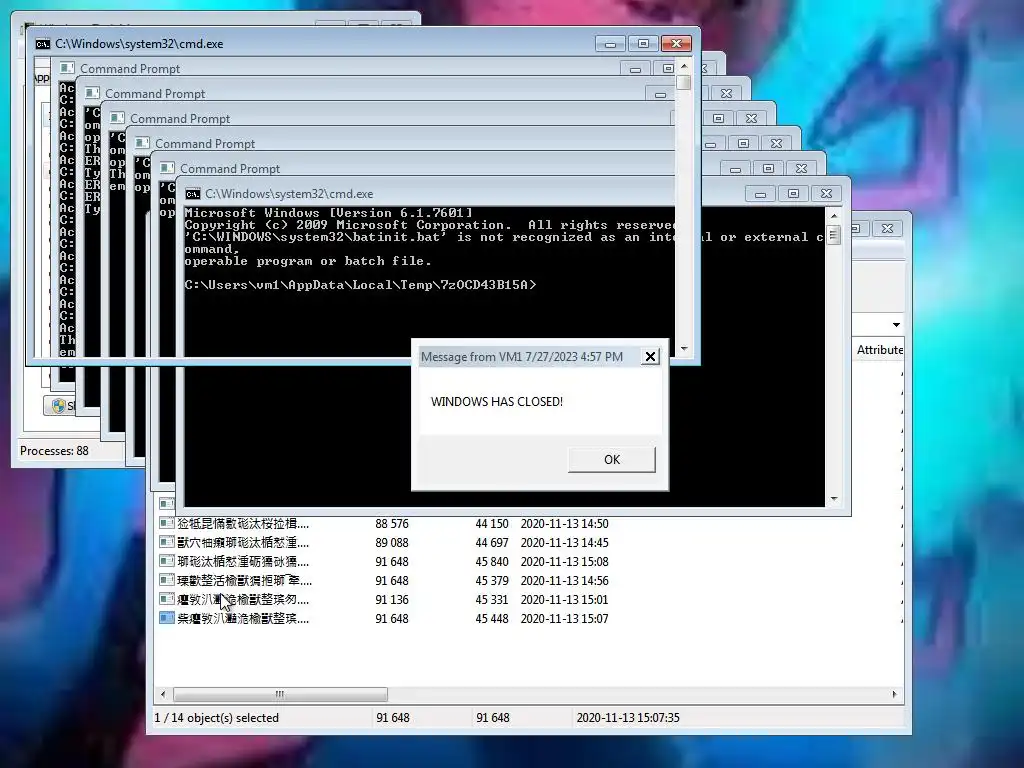The height and width of the screenshot is (768, 1024).
Task: Close the 'Message from VM1' dialog with X
Action: tap(650, 357)
